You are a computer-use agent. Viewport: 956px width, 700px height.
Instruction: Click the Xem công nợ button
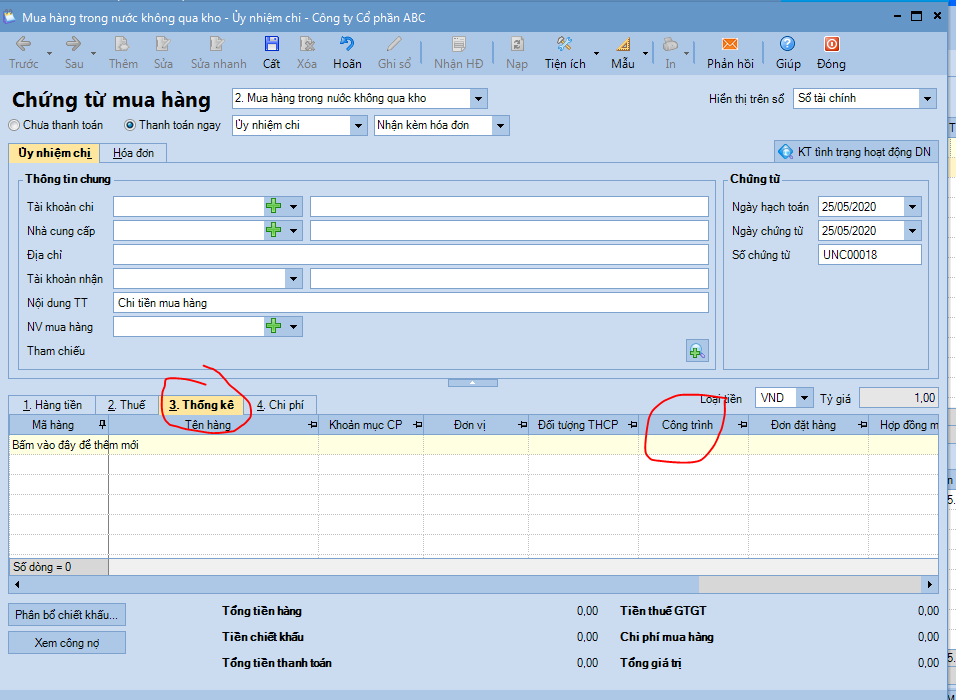click(67, 643)
